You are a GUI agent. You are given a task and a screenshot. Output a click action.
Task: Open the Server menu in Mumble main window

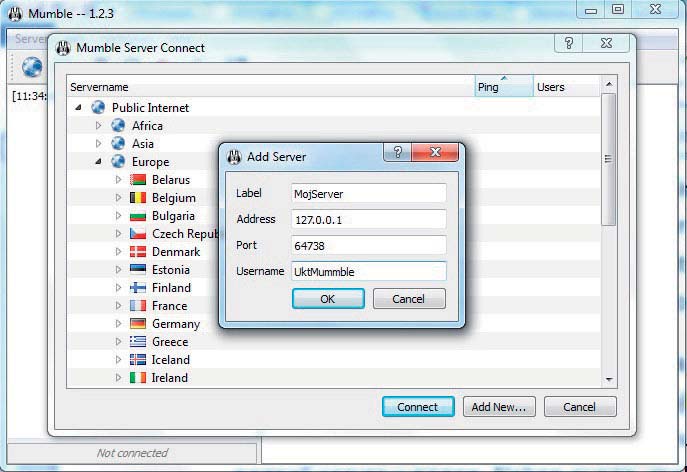29,39
